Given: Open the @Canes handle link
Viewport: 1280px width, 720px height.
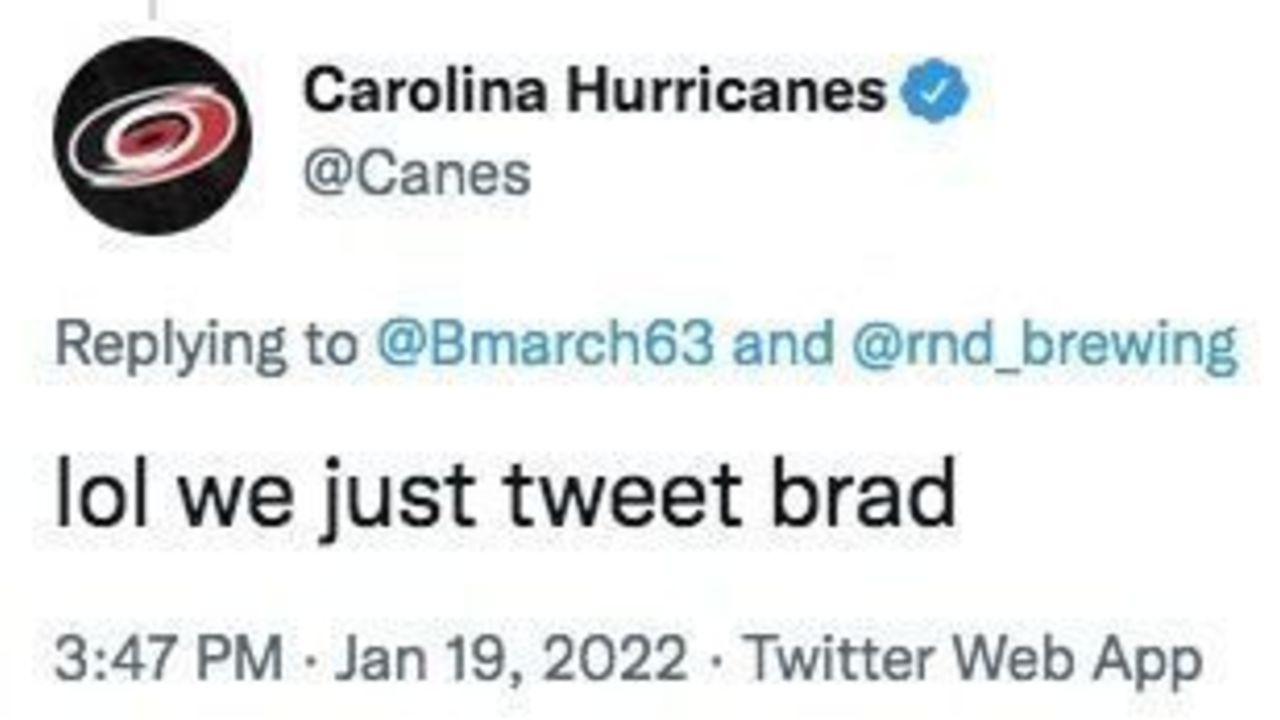Looking at the screenshot, I should tap(417, 176).
